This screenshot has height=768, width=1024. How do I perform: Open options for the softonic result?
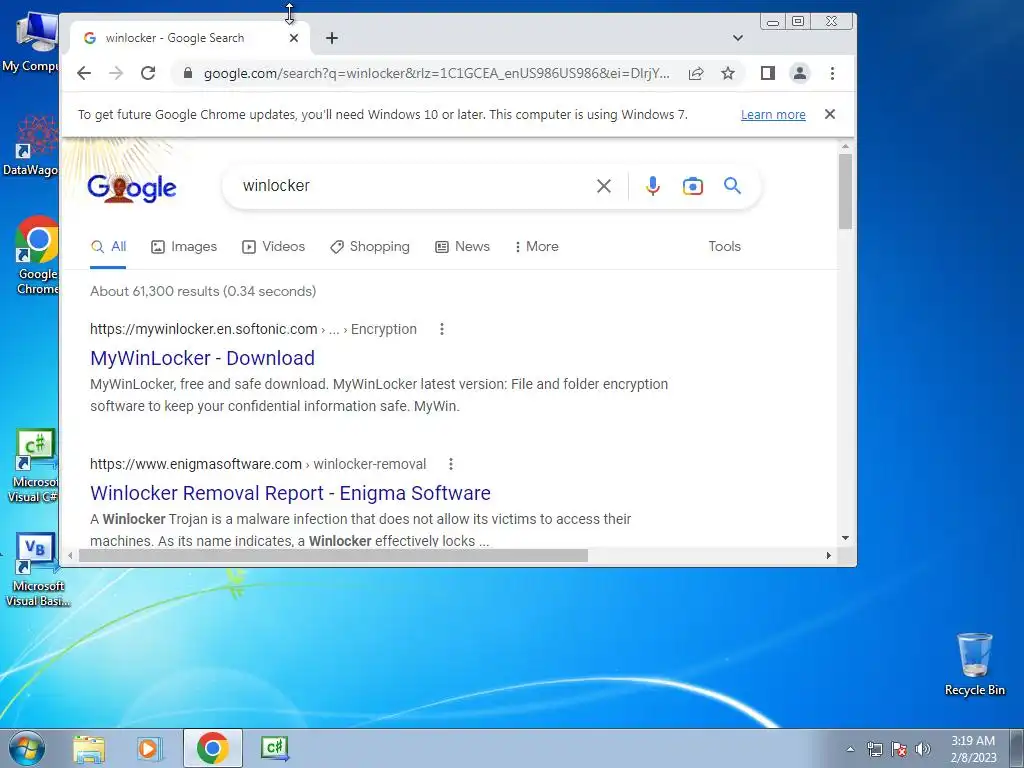442,329
